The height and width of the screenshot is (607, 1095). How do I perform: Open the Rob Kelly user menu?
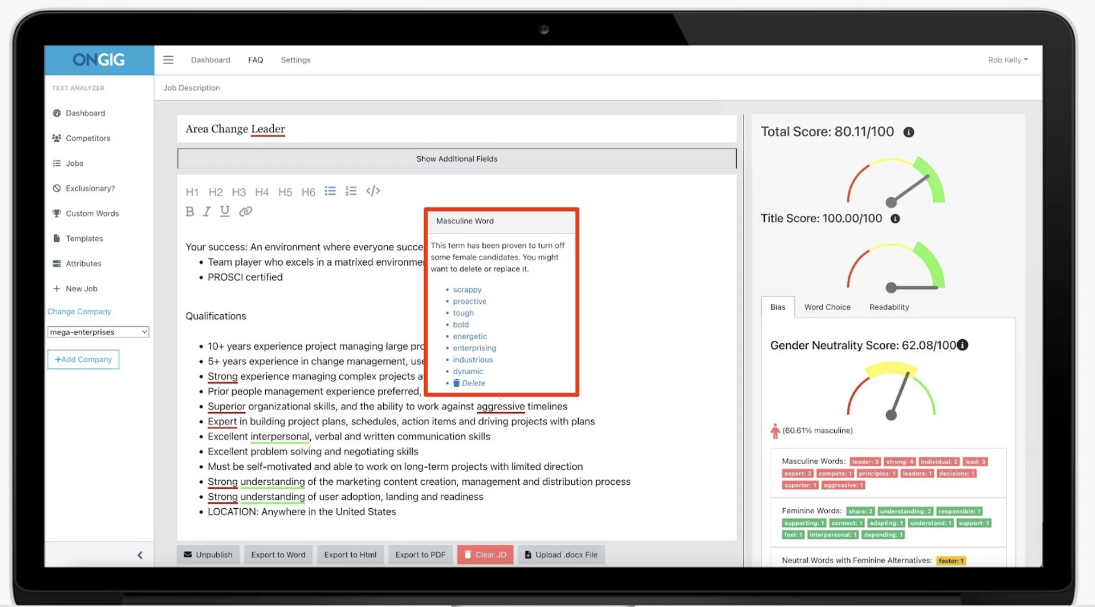pyautogui.click(x=1007, y=60)
